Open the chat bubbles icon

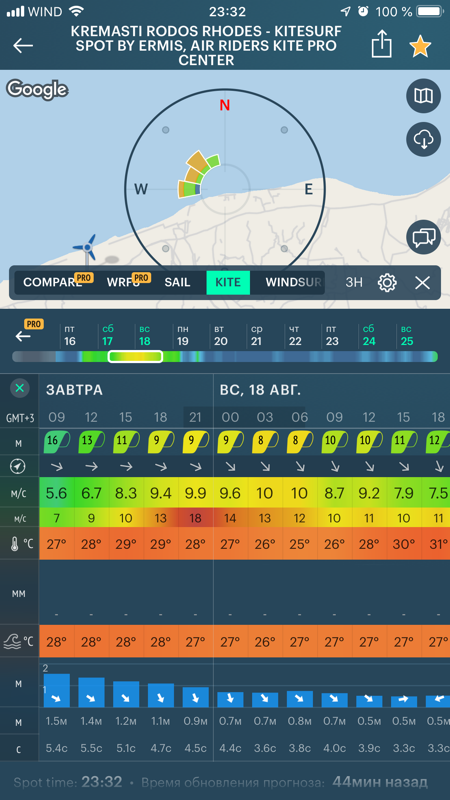point(423,237)
